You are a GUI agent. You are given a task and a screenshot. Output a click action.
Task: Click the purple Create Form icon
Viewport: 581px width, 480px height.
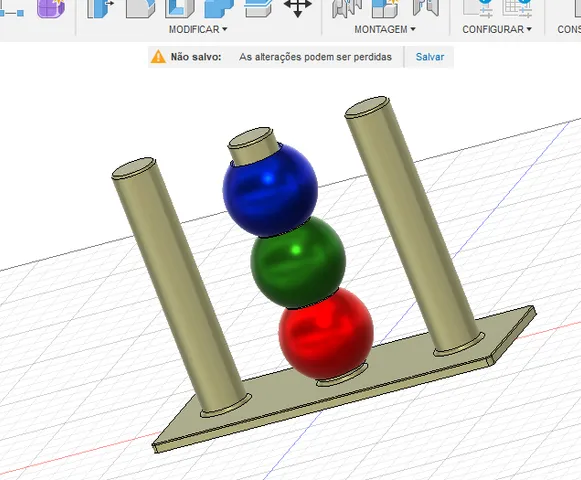tap(51, 8)
